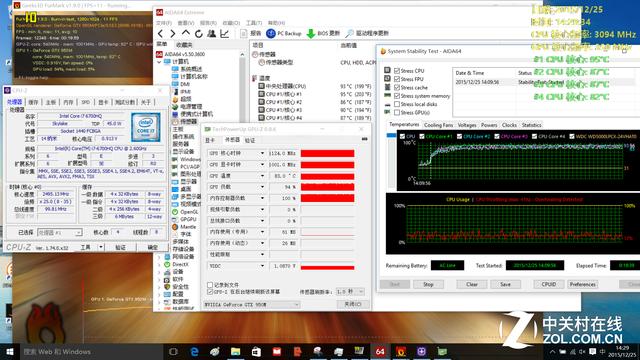The width and height of the screenshot is (640, 360).
Task: Click Save in Stability Test
Action: point(505,284)
